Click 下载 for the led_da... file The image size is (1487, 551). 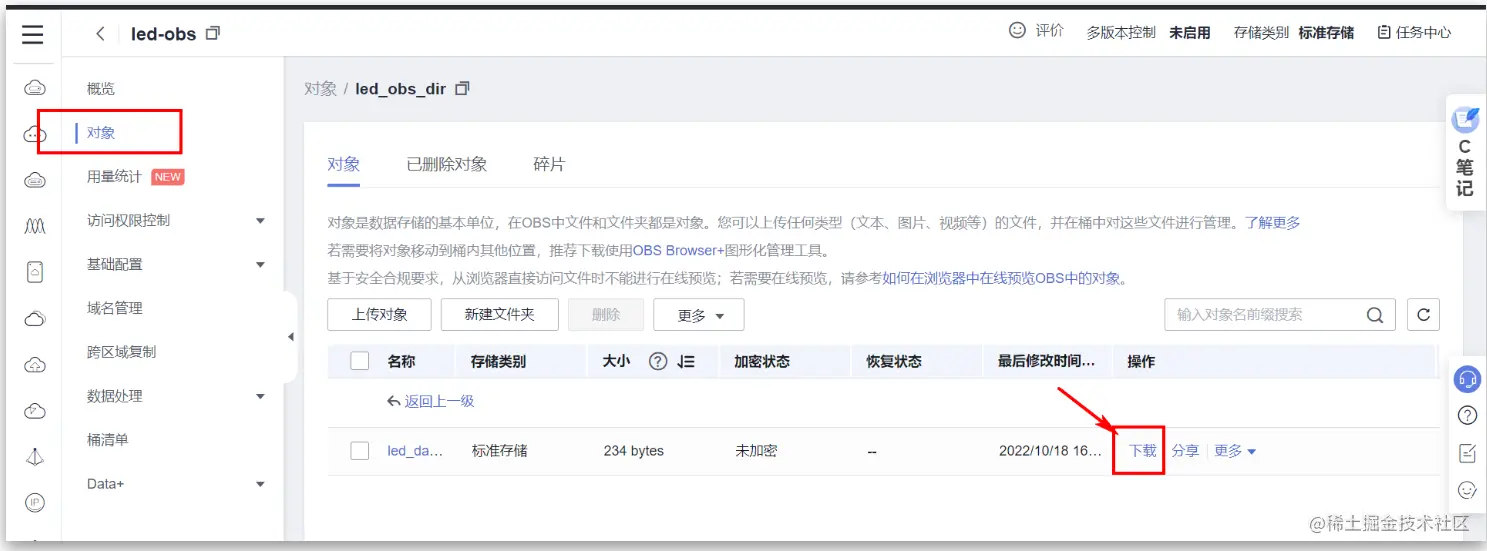point(1143,451)
